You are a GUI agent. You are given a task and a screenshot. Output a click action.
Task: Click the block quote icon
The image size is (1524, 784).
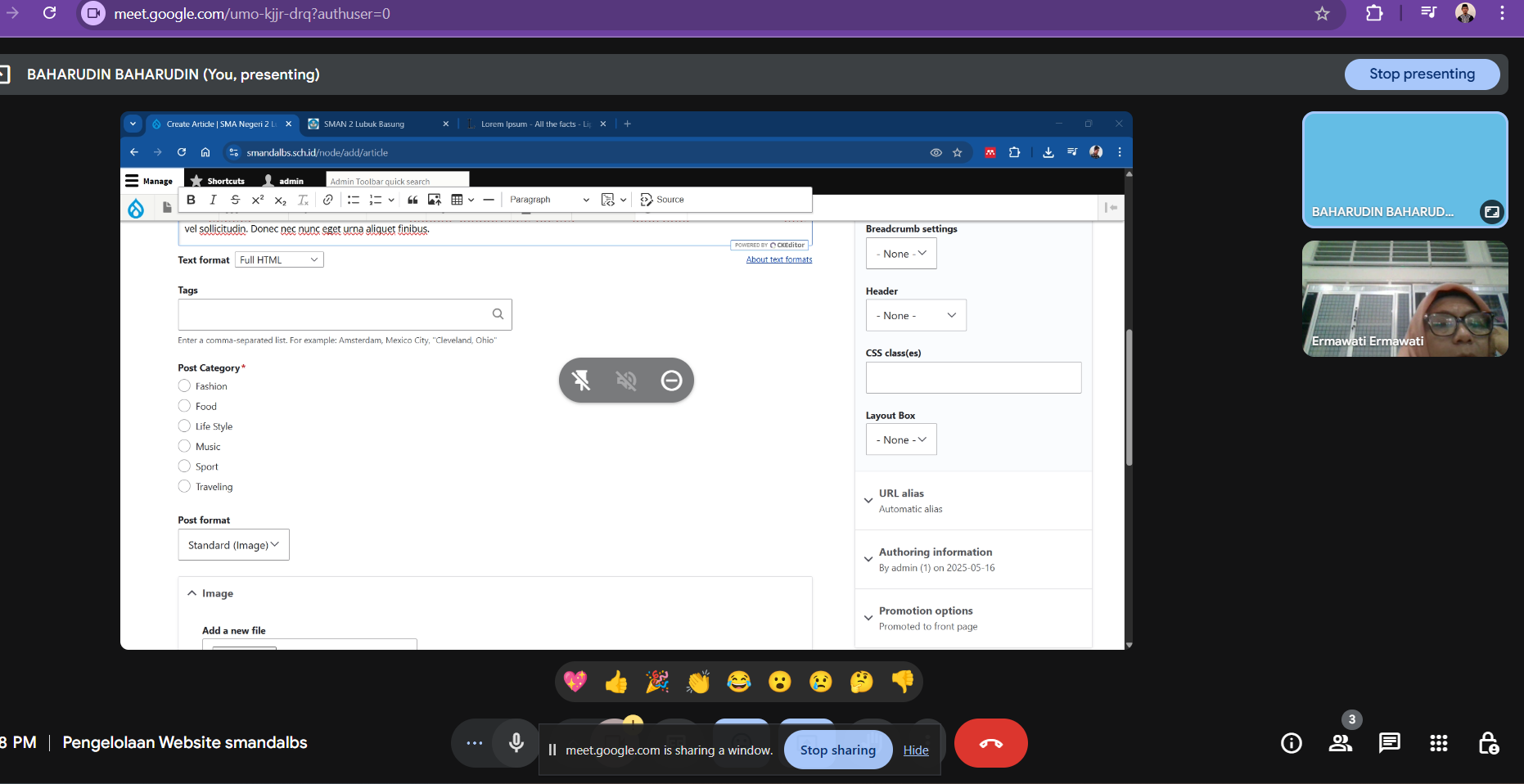pyautogui.click(x=413, y=200)
